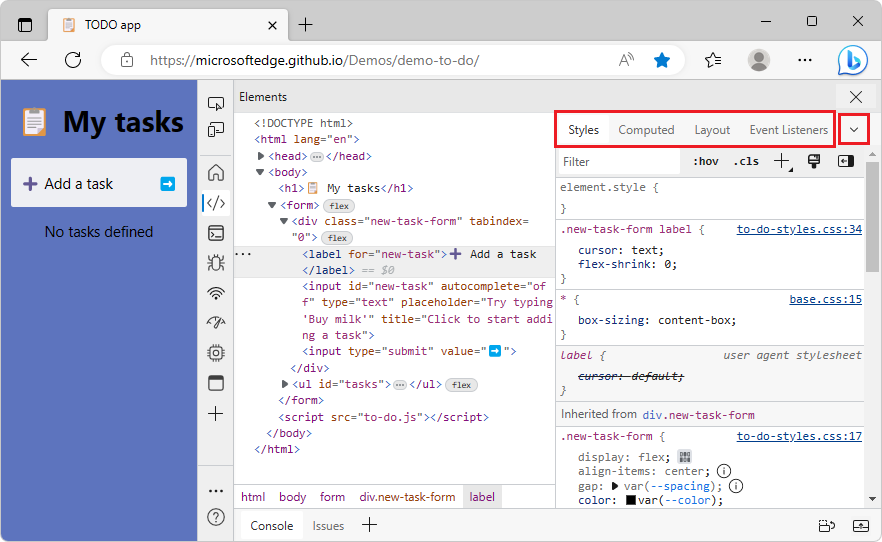
Task: Open the Network wifi icon tool
Action: click(x=216, y=293)
